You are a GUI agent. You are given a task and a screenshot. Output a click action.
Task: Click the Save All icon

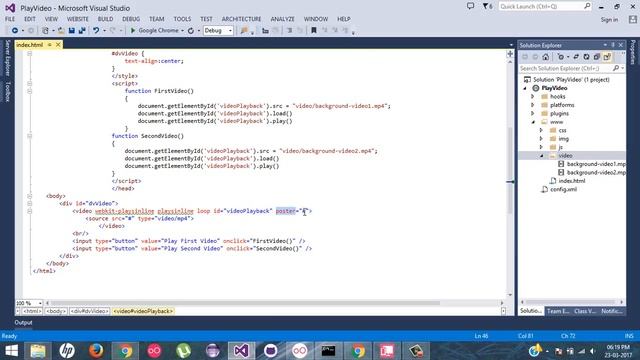point(82,31)
